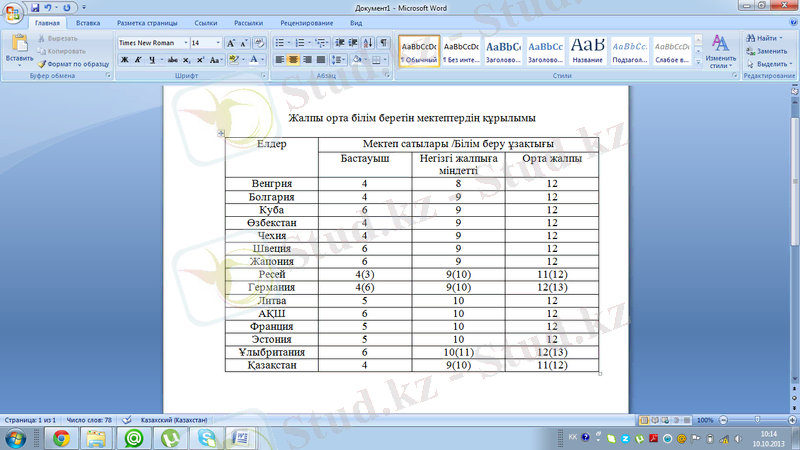Toggle center paragraph alignment
This screenshot has width=800, height=450.
[x=294, y=60]
